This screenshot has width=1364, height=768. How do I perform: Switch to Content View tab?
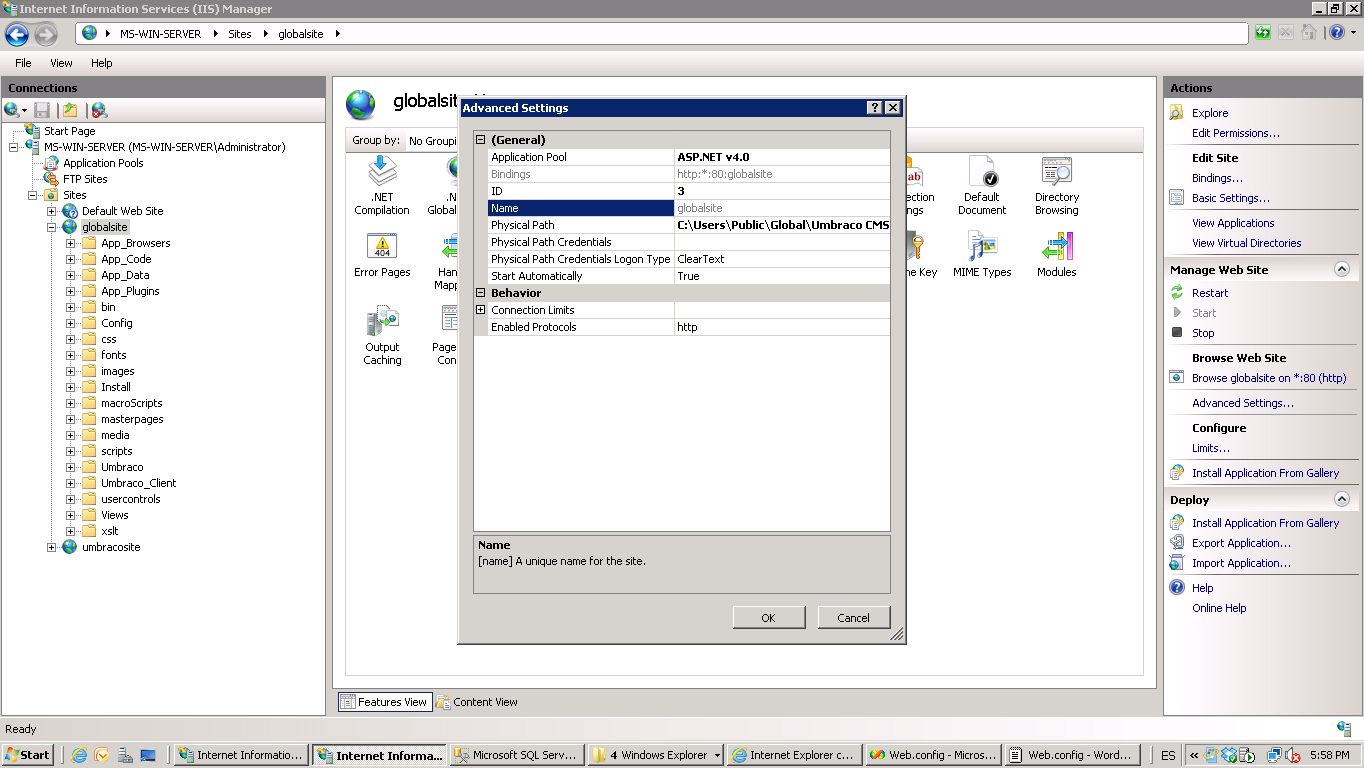pos(477,702)
